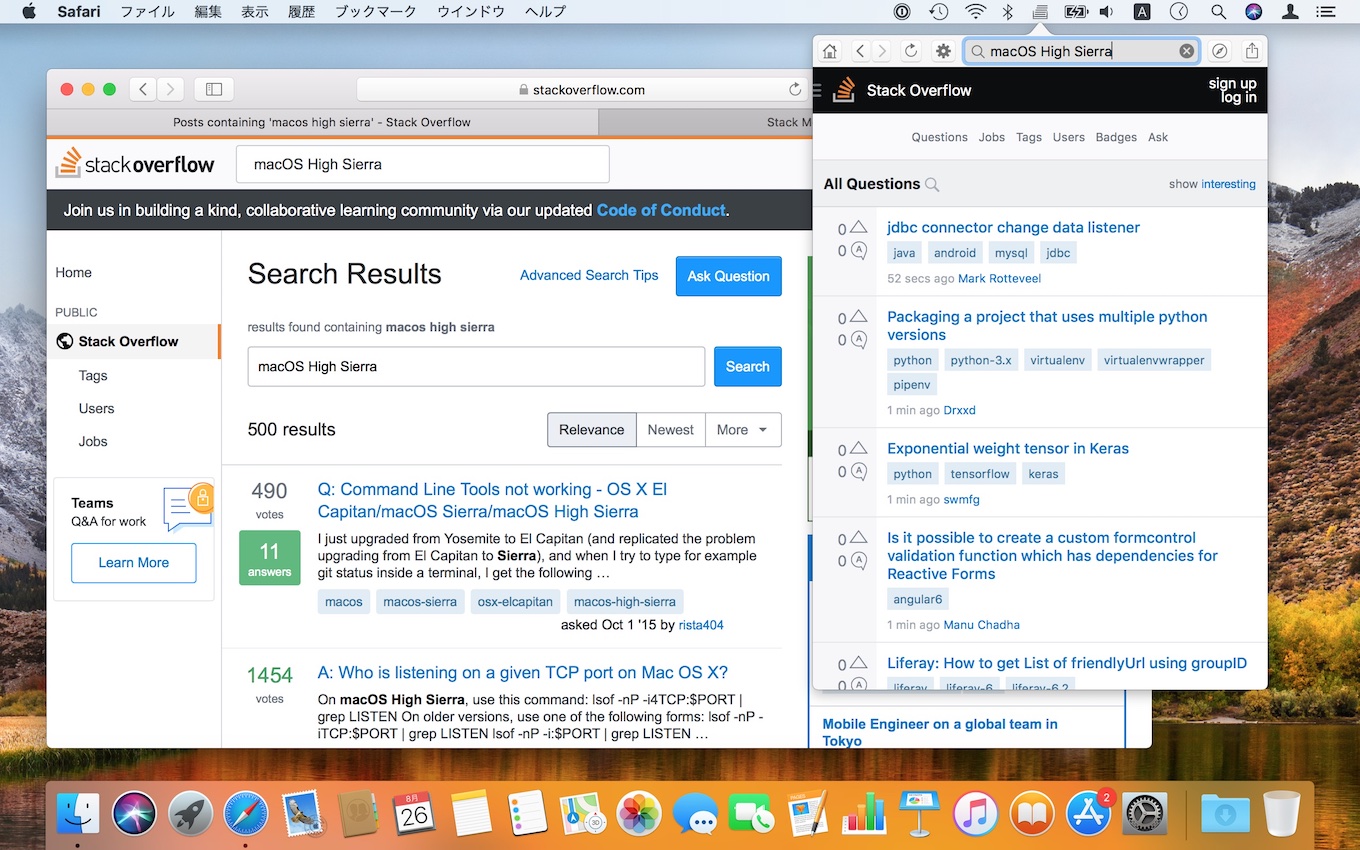Click share icon in popup browser
Image resolution: width=1360 pixels, height=850 pixels.
click(x=1251, y=51)
